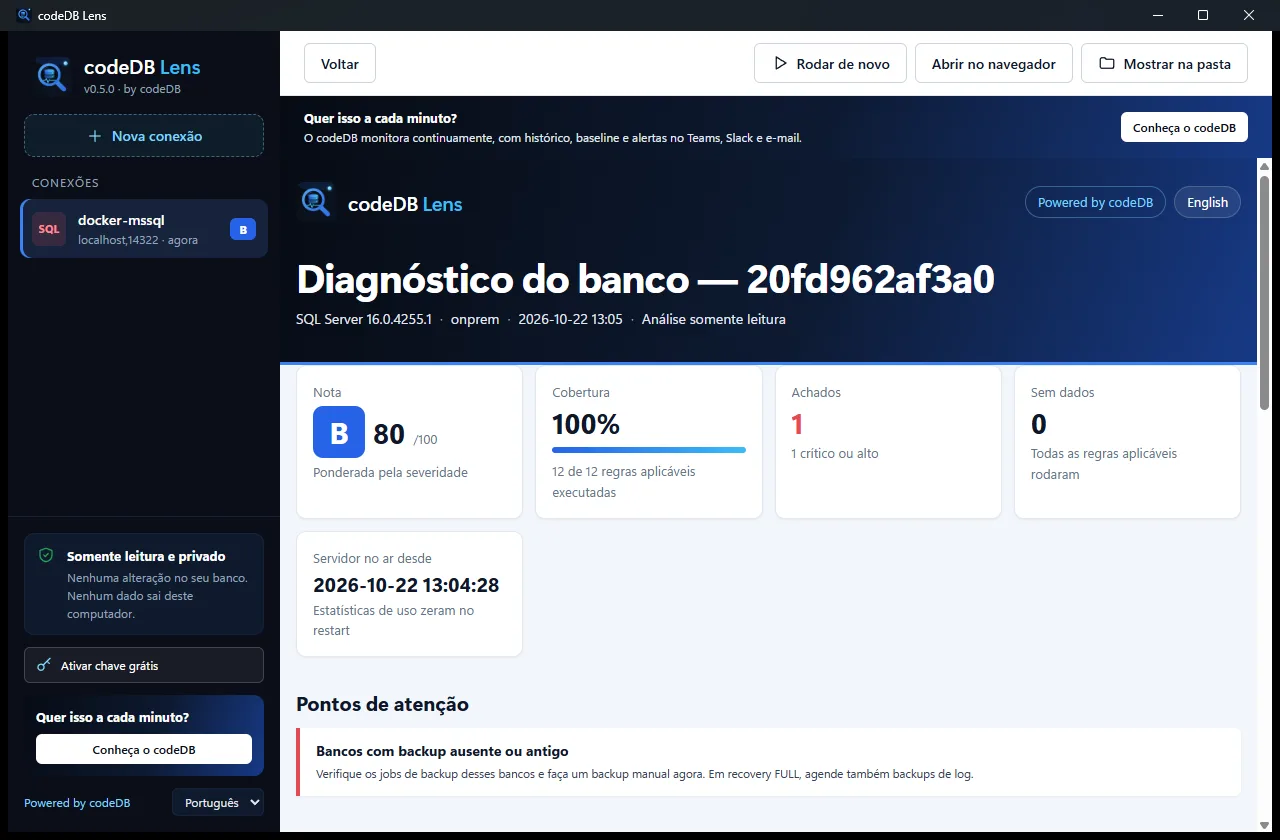Image resolution: width=1280 pixels, height=840 pixels.
Task: Click the finding Bancos com backup ausente ou antigo
Action: [442, 751]
